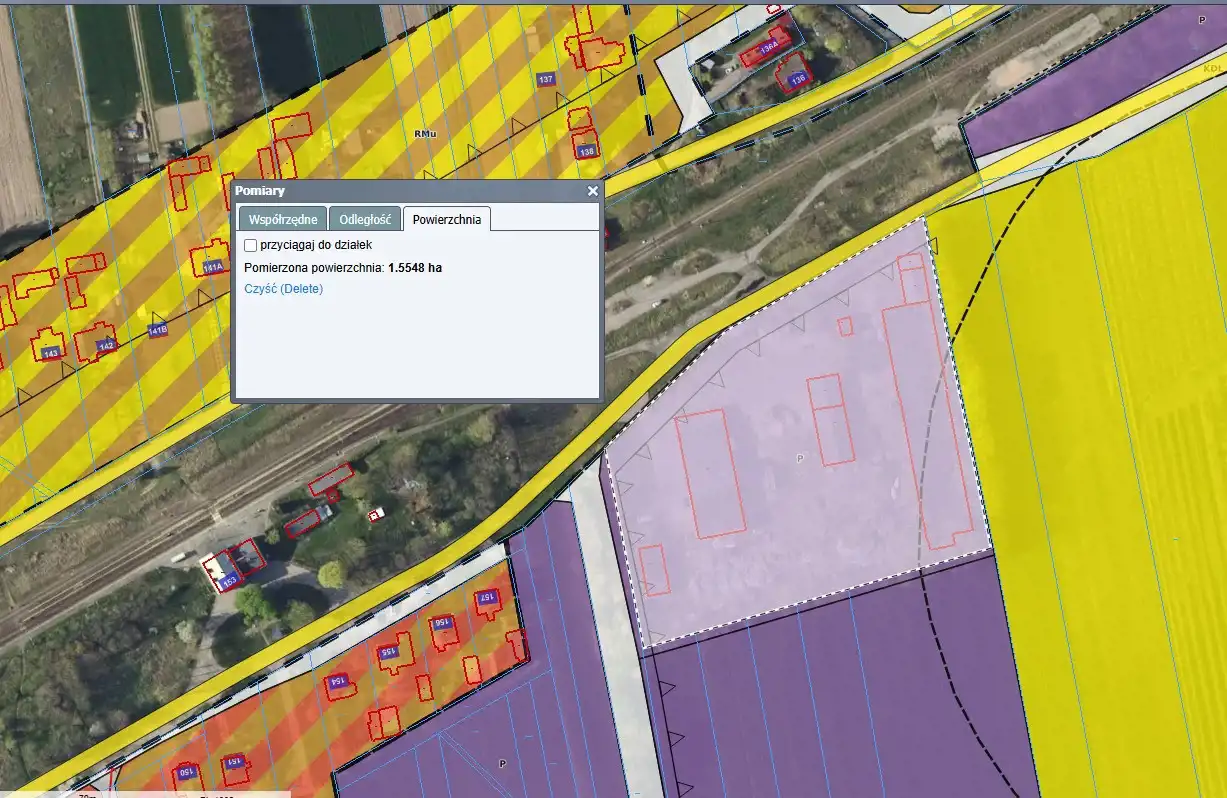The image size is (1227, 798).
Task: Click the P label inside measured area
Action: point(799,458)
